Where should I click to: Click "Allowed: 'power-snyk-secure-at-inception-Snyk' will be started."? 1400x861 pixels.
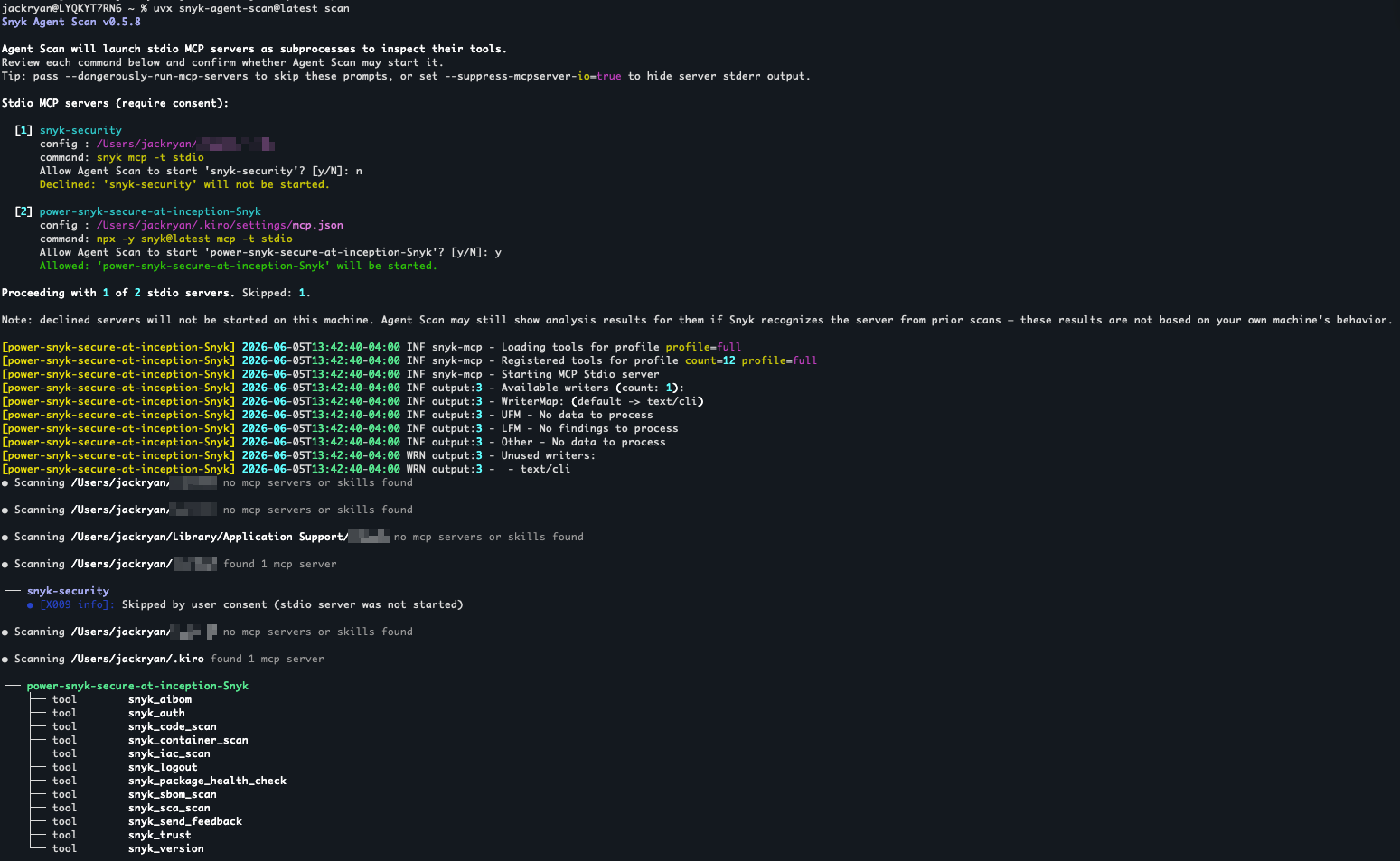[x=239, y=266]
